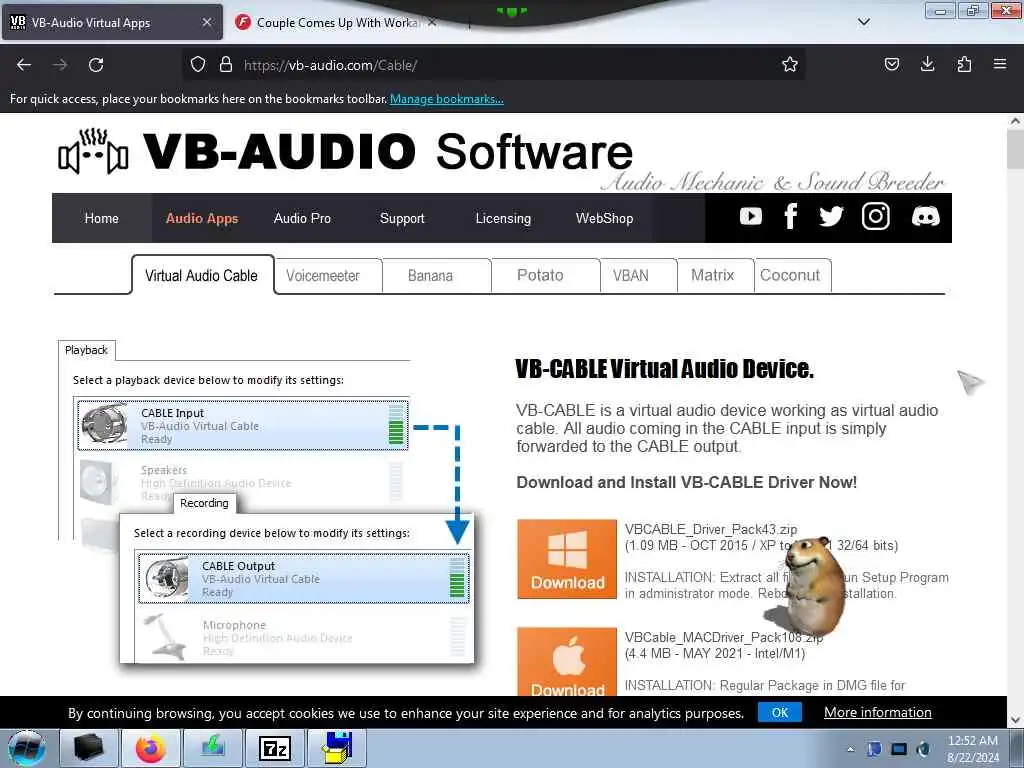Close the Couple Comes Up tab
The height and width of the screenshot is (768, 1024).
pyautogui.click(x=432, y=22)
